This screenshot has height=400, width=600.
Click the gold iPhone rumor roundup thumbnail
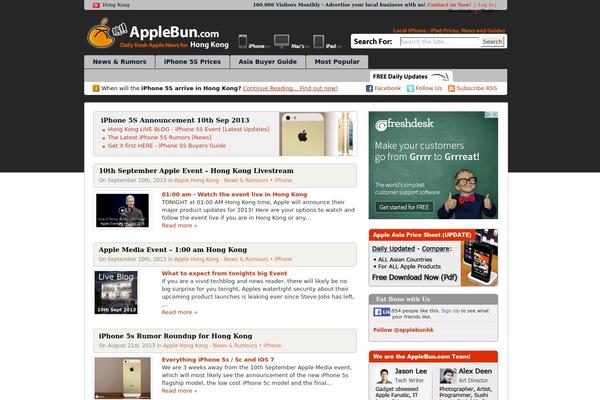click(122, 378)
